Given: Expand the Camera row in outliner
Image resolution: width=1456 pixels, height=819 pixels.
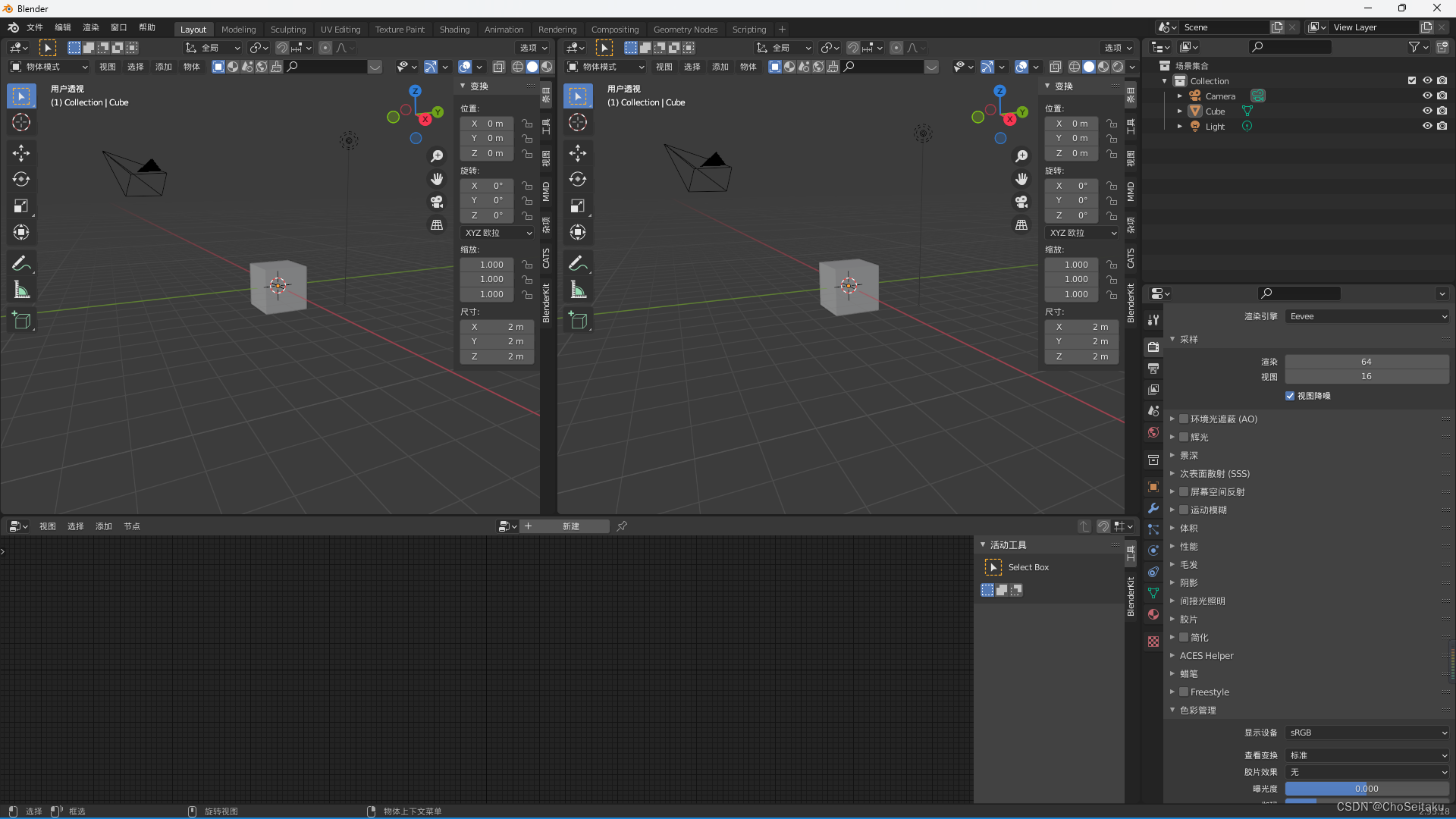Looking at the screenshot, I should click(1179, 96).
